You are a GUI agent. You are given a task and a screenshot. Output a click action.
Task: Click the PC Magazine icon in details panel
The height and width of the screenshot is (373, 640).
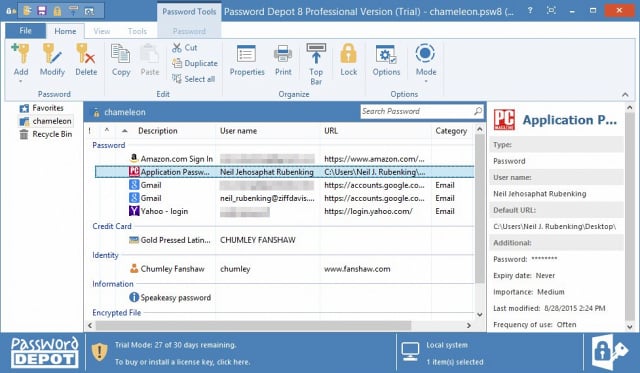(504, 120)
